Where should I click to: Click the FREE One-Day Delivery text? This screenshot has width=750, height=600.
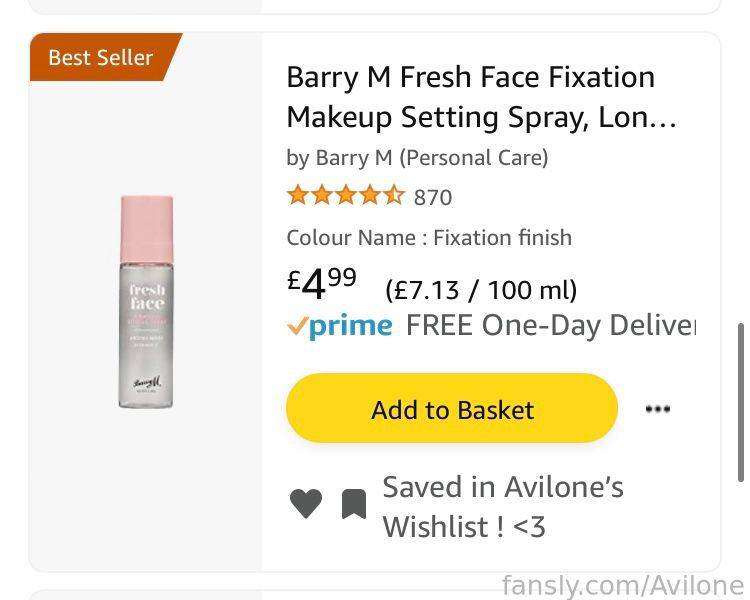coord(551,325)
